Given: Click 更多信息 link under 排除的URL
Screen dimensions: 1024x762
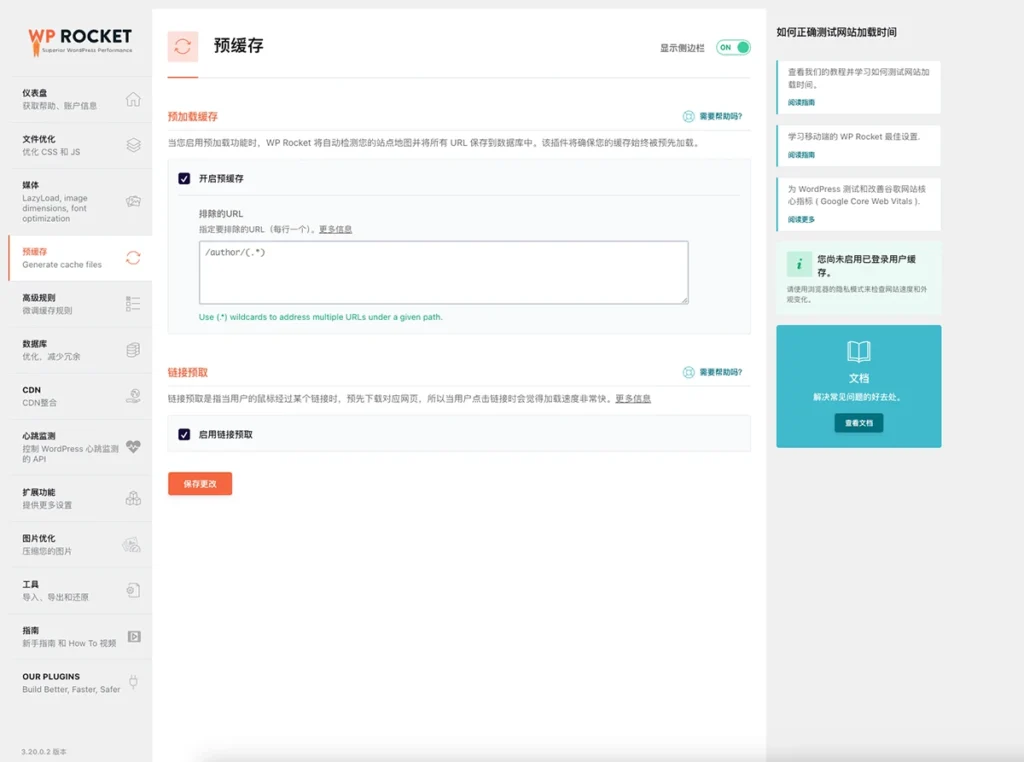Looking at the screenshot, I should coord(335,229).
